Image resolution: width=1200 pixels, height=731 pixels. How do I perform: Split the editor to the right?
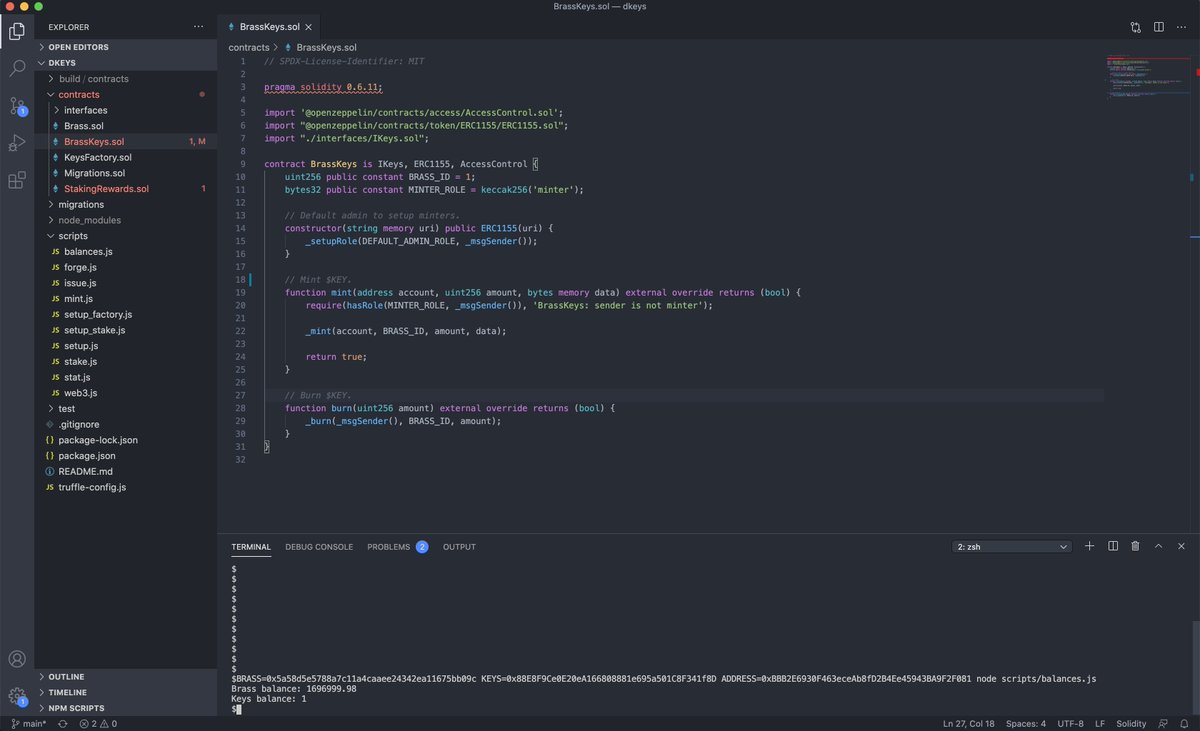1159,27
